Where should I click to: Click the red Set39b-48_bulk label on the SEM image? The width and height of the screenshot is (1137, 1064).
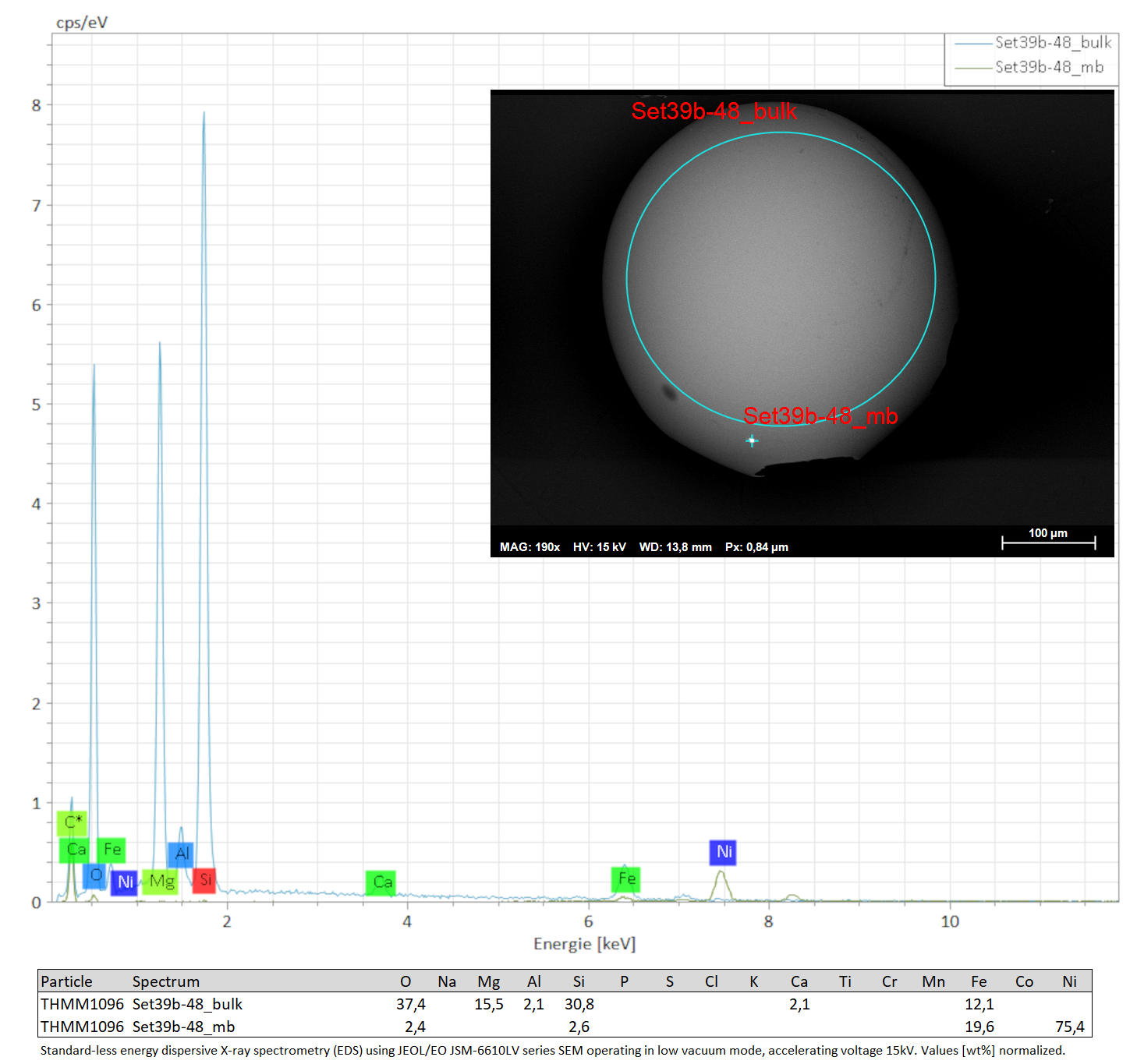pos(714,111)
